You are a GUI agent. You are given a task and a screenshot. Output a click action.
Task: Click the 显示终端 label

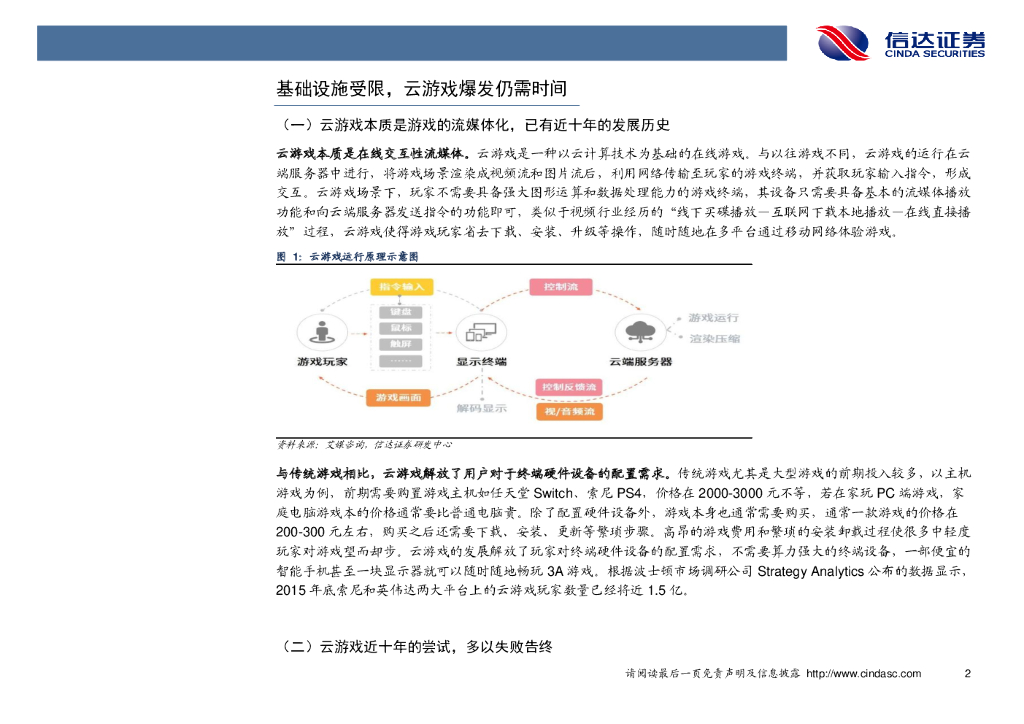tap(481, 362)
